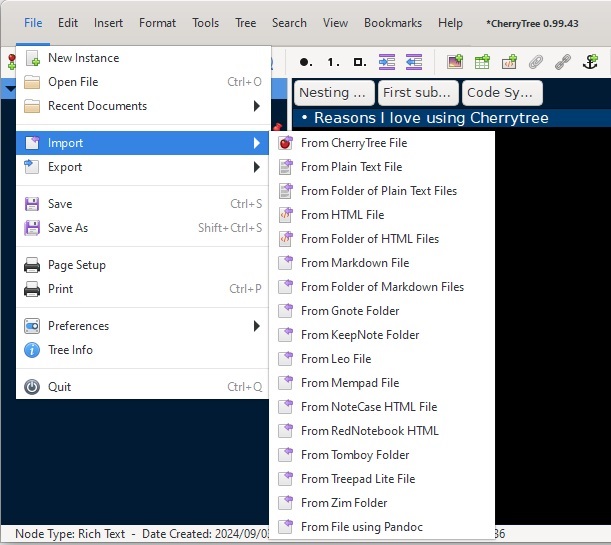This screenshot has height=545, width=611.
Task: Open the Tools menu
Action: click(205, 23)
